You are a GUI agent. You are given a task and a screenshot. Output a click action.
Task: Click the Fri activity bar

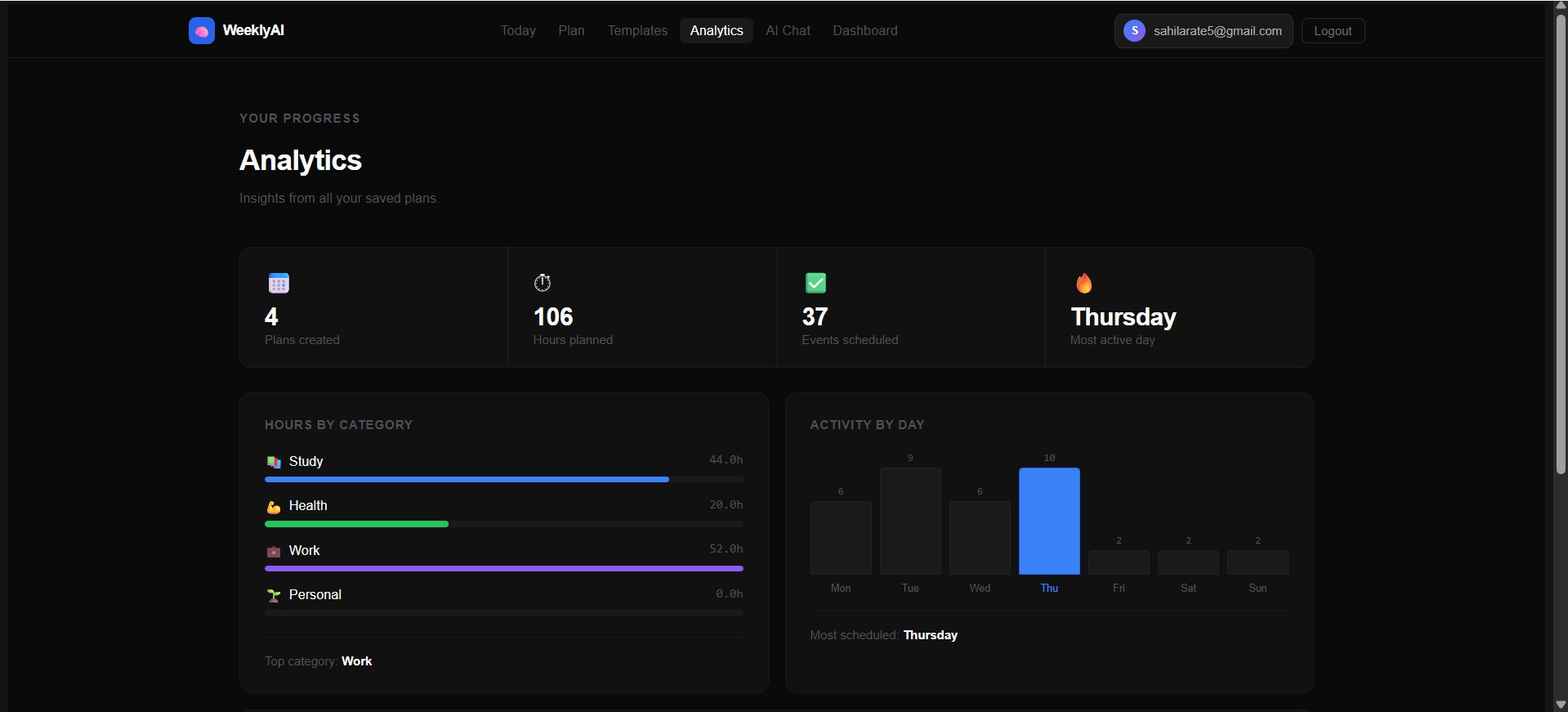(1119, 562)
